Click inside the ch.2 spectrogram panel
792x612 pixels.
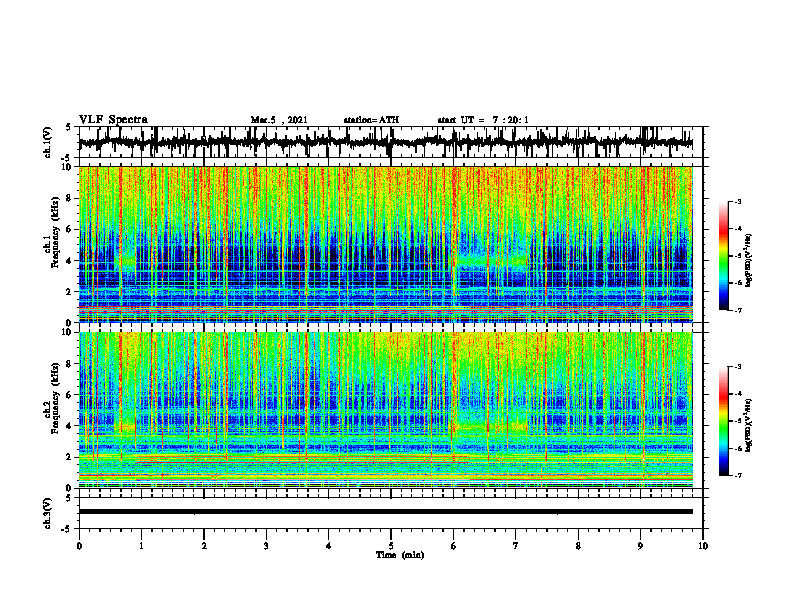coord(385,410)
